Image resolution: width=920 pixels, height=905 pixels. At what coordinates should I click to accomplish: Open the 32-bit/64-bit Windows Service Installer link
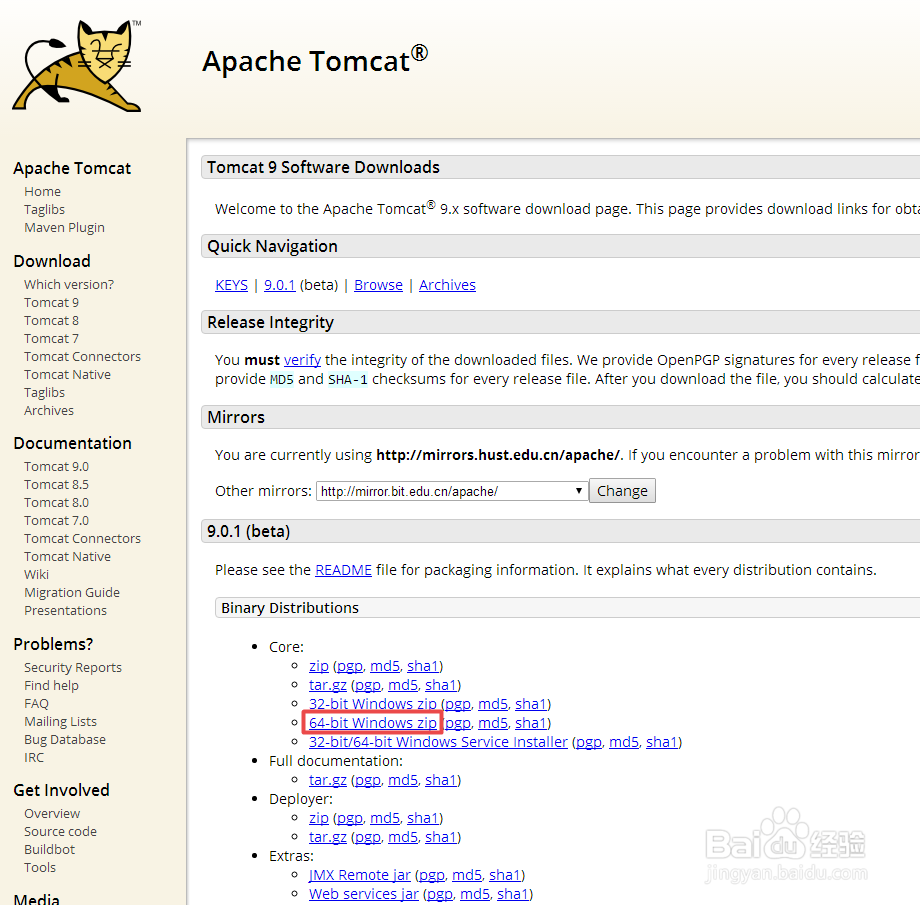tap(437, 741)
